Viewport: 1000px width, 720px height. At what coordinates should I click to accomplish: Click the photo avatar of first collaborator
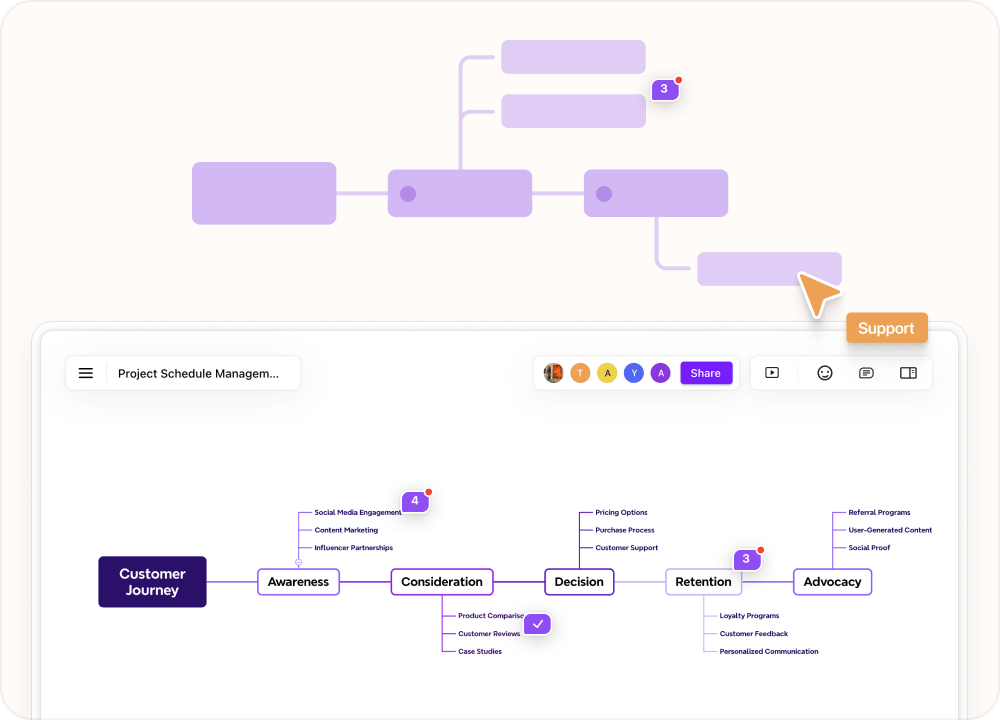pyautogui.click(x=553, y=373)
